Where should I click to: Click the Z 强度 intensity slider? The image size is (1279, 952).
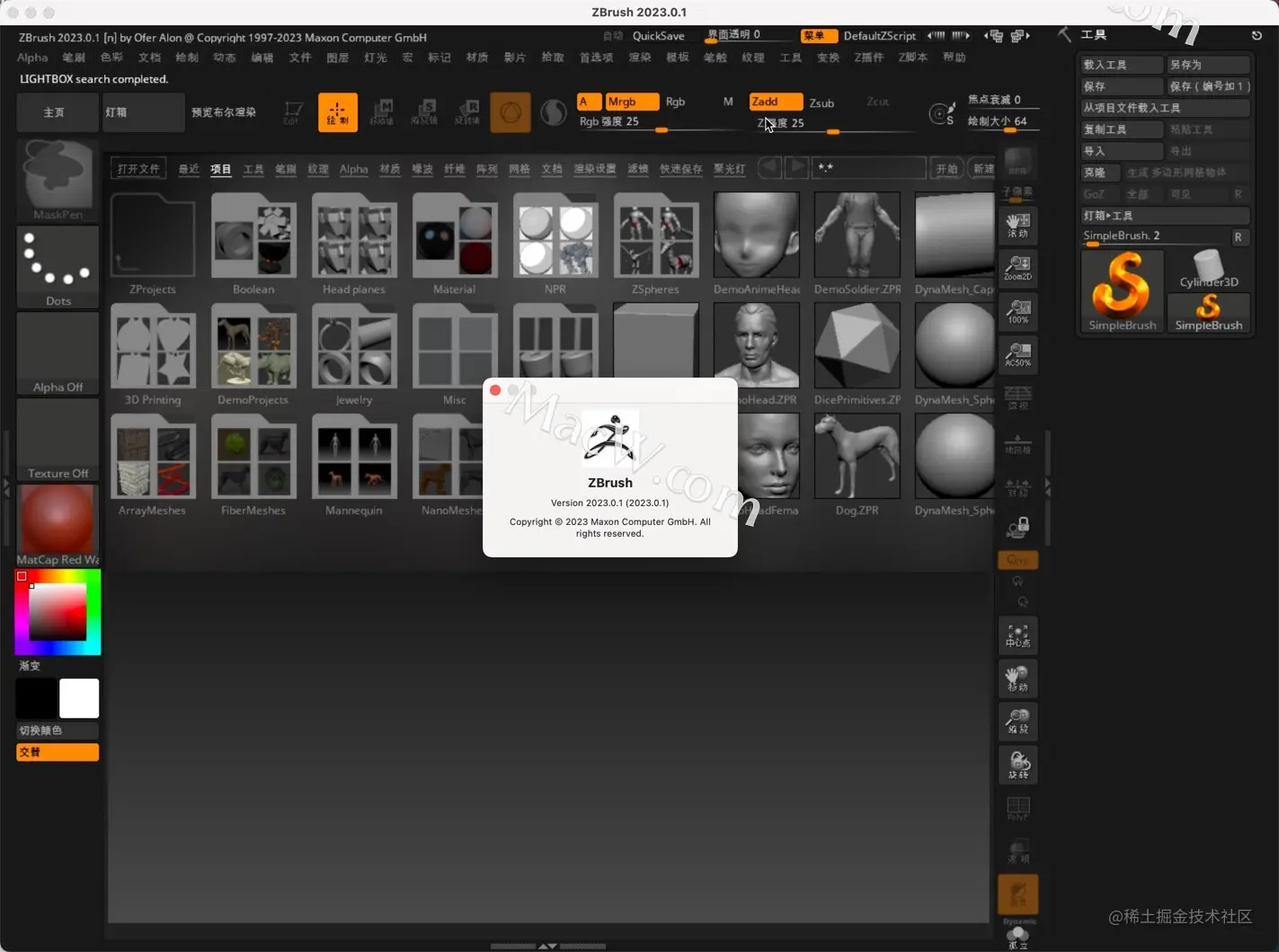tap(833, 124)
